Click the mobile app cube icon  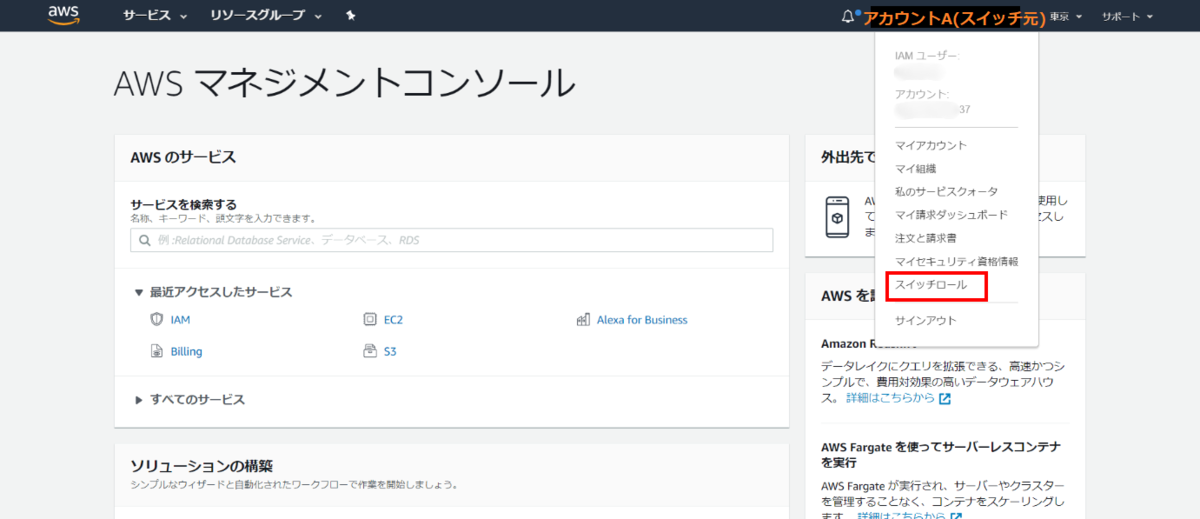(x=838, y=217)
